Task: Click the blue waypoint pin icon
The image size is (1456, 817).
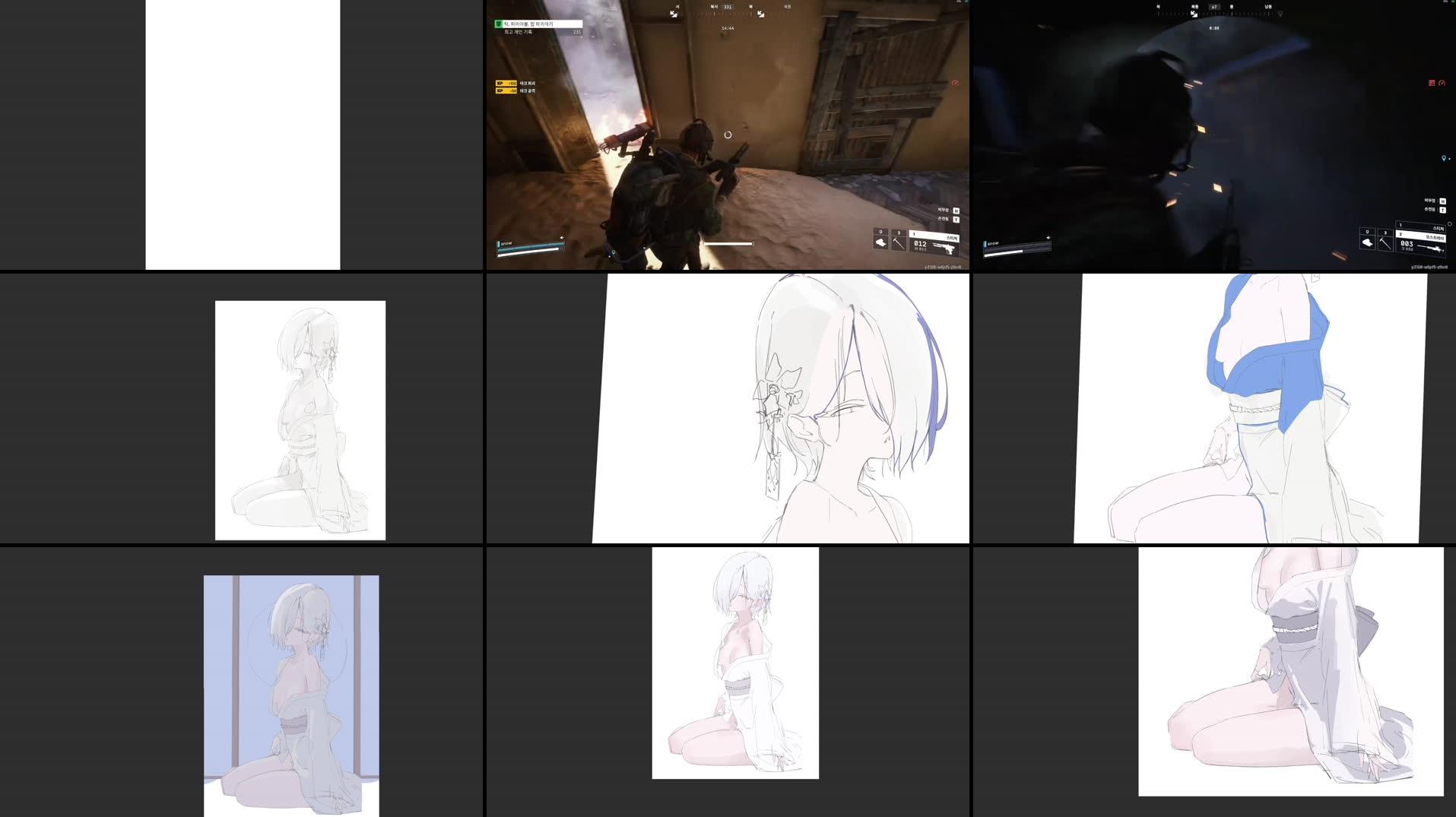Action: (1445, 157)
